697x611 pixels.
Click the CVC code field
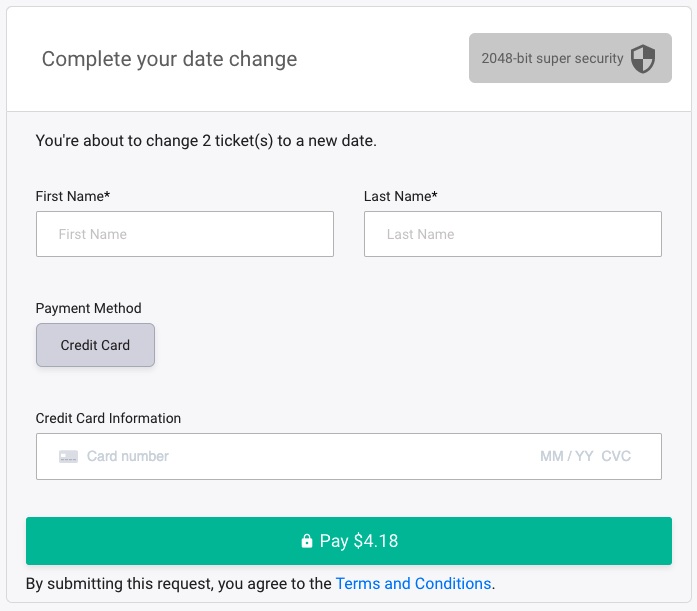click(x=616, y=456)
